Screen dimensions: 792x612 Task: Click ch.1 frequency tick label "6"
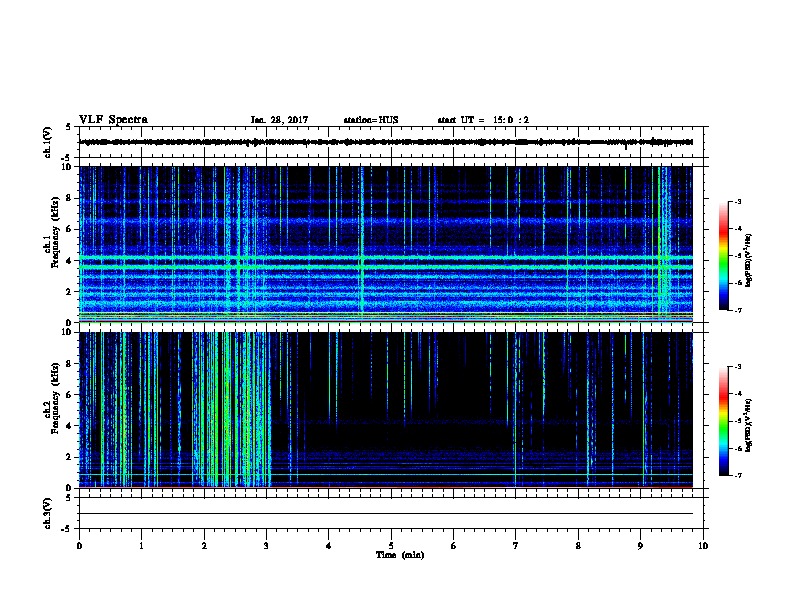[69, 229]
